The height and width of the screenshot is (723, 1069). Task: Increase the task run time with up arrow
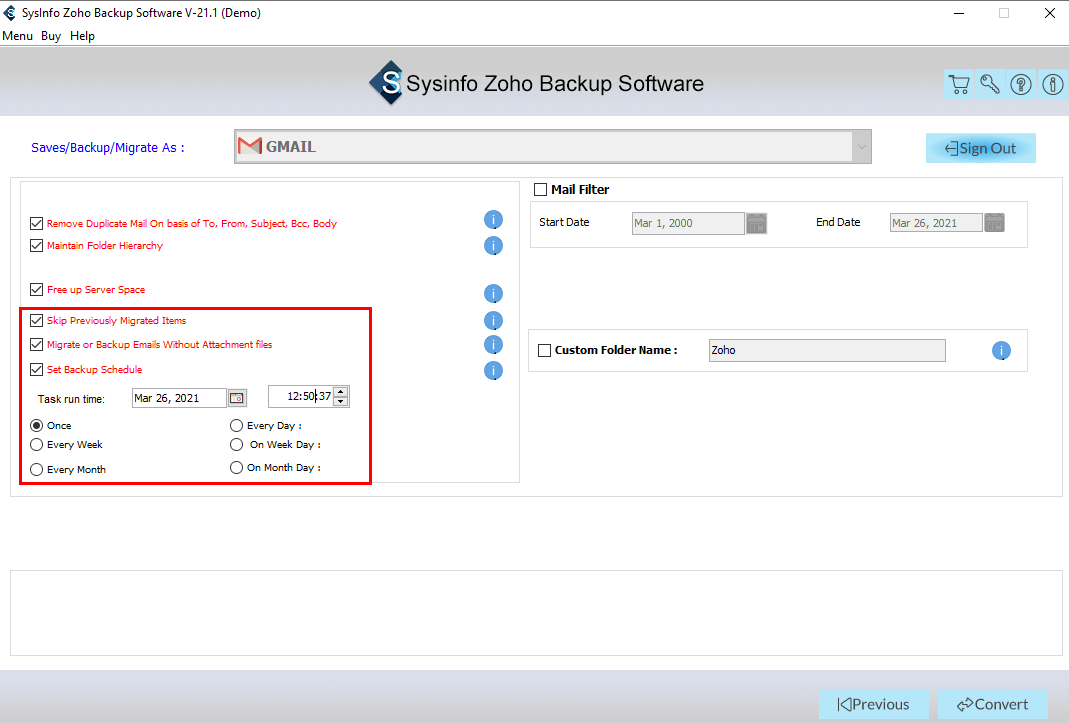click(x=341, y=392)
